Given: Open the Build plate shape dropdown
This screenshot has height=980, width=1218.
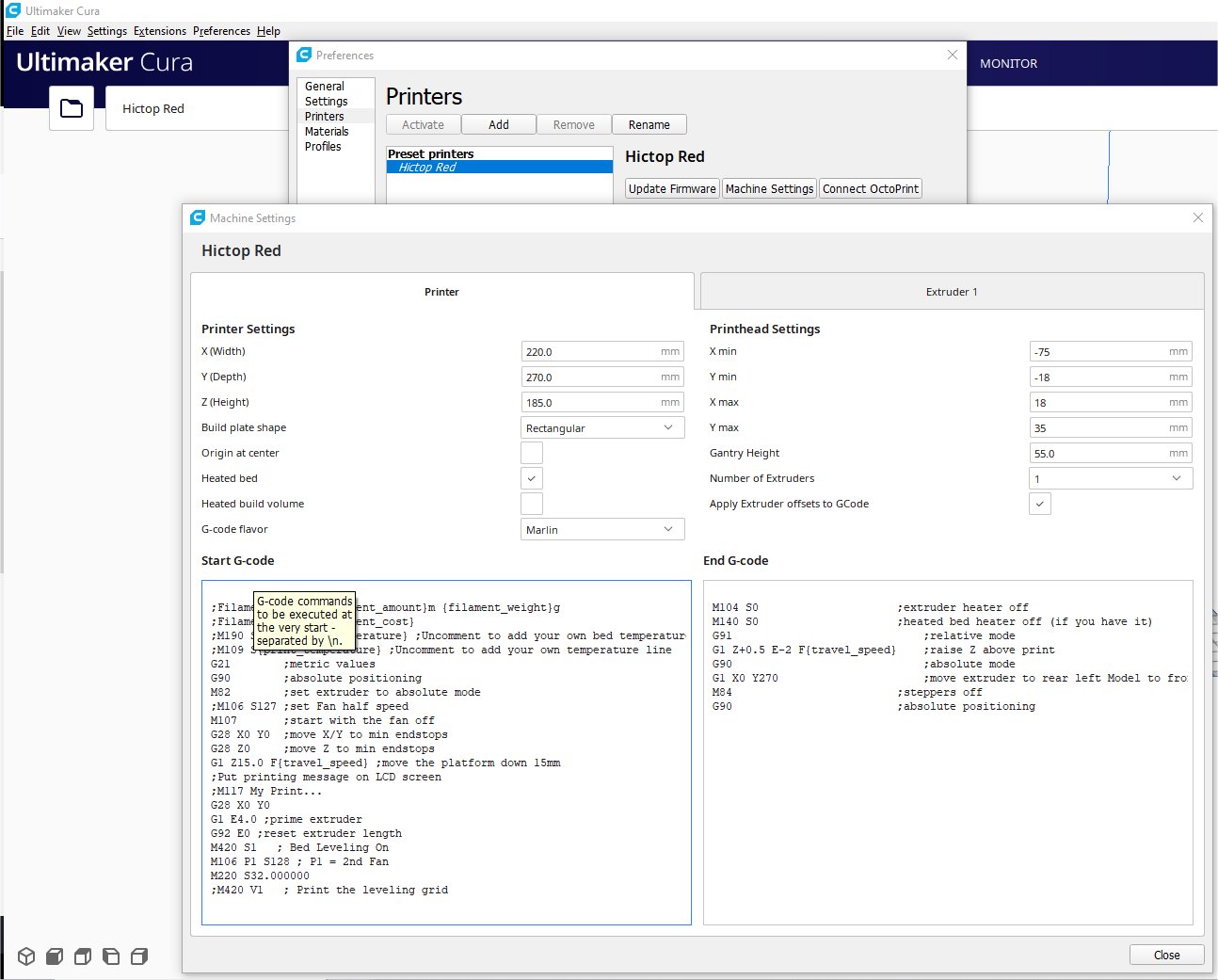Looking at the screenshot, I should pyautogui.click(x=602, y=427).
